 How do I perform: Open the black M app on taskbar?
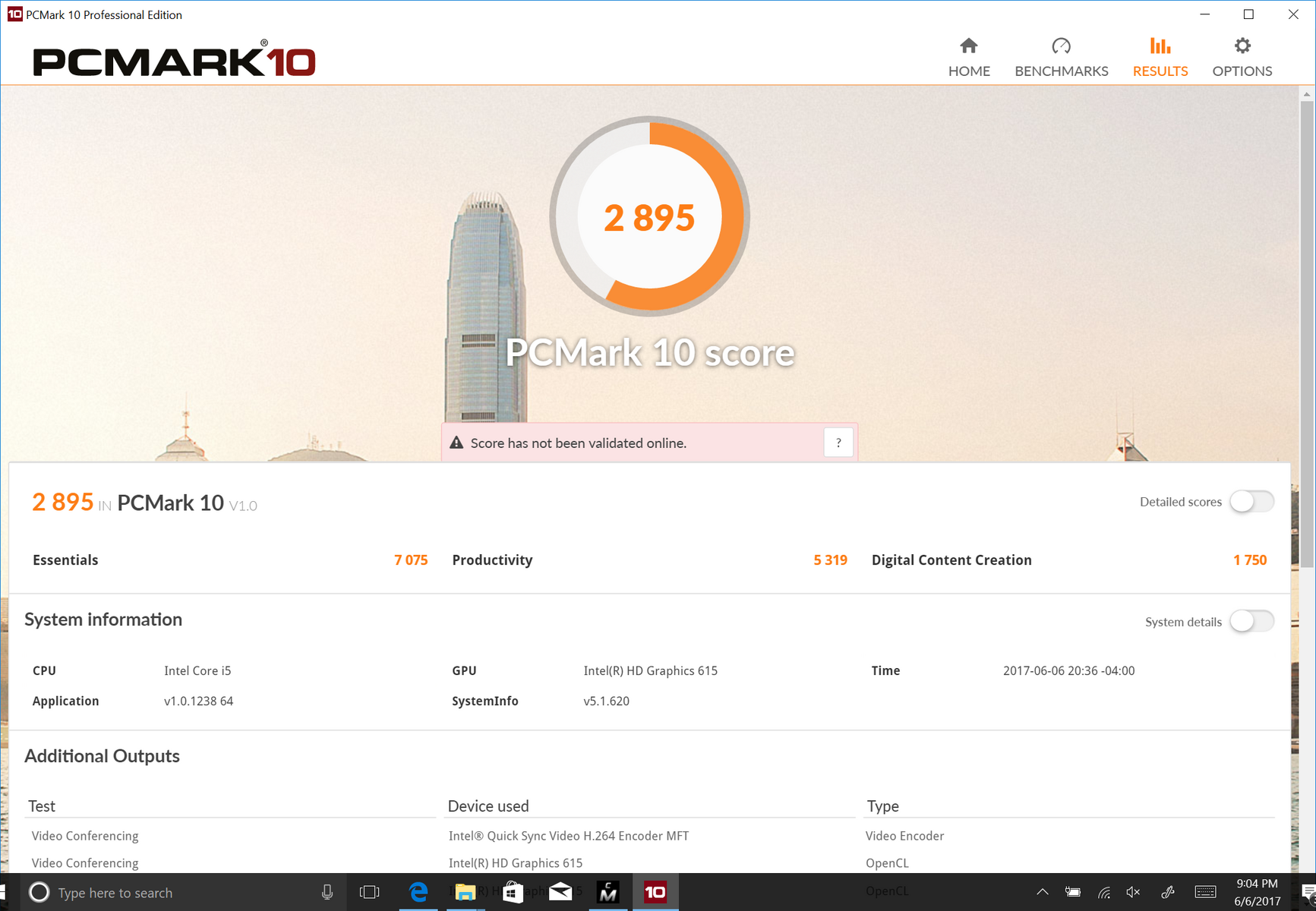coord(608,893)
